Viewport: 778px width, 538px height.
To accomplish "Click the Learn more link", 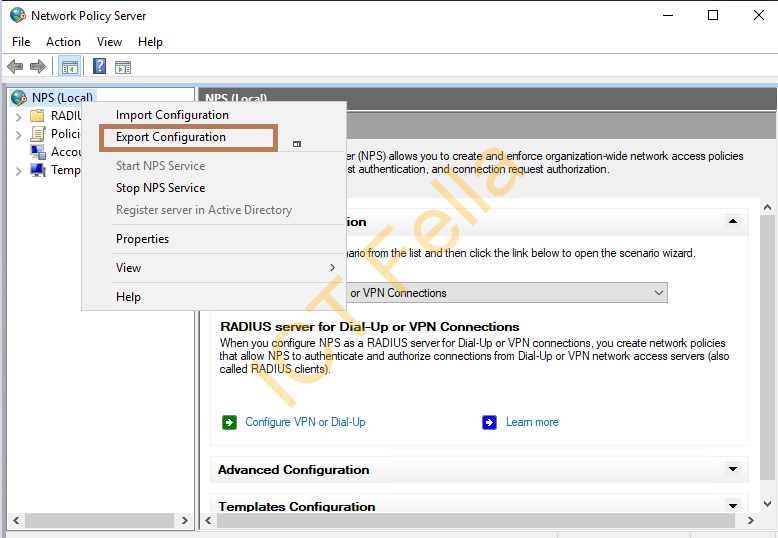I will point(532,422).
